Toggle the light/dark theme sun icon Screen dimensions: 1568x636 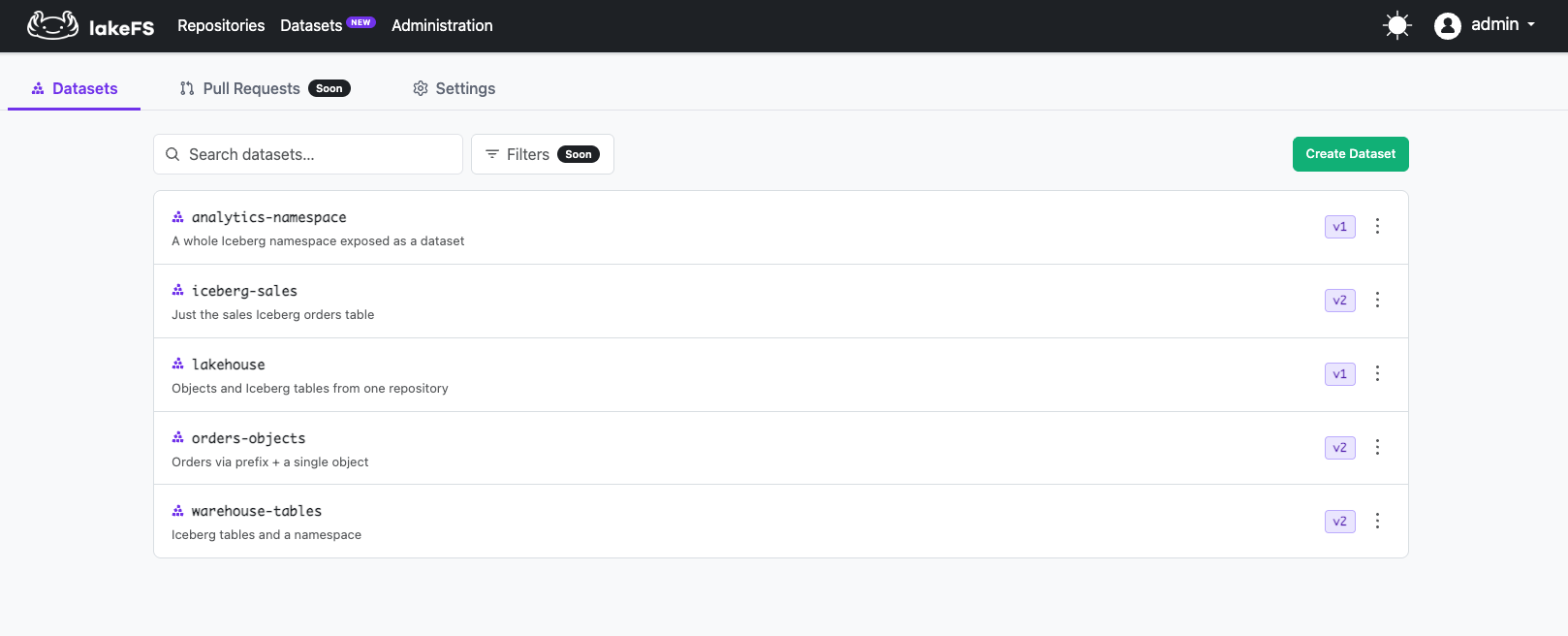1396,25
